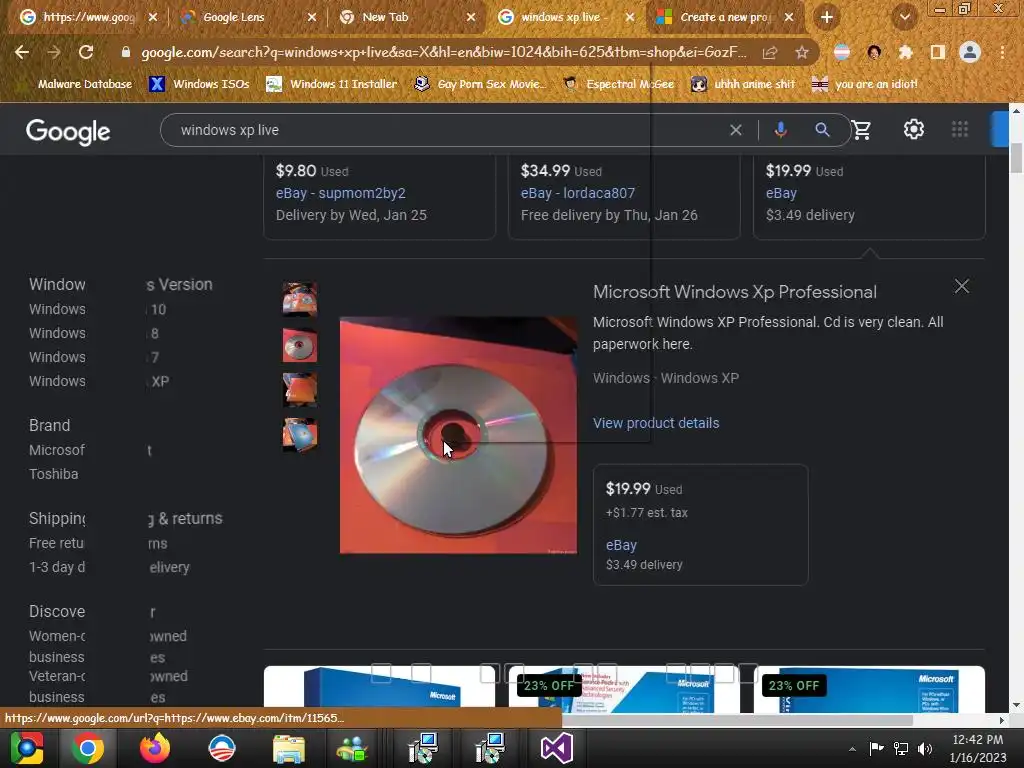The width and height of the screenshot is (1024, 768).
Task: Select the third product thumbnail
Action: (x=300, y=390)
